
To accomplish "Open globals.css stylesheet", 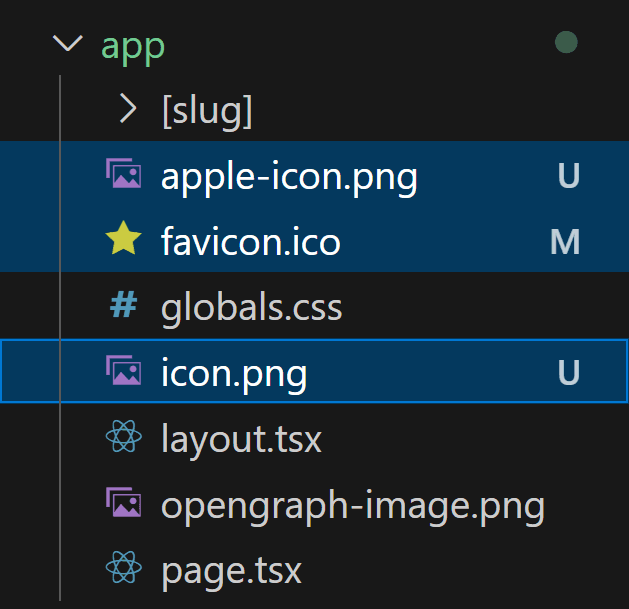I will coord(251,307).
